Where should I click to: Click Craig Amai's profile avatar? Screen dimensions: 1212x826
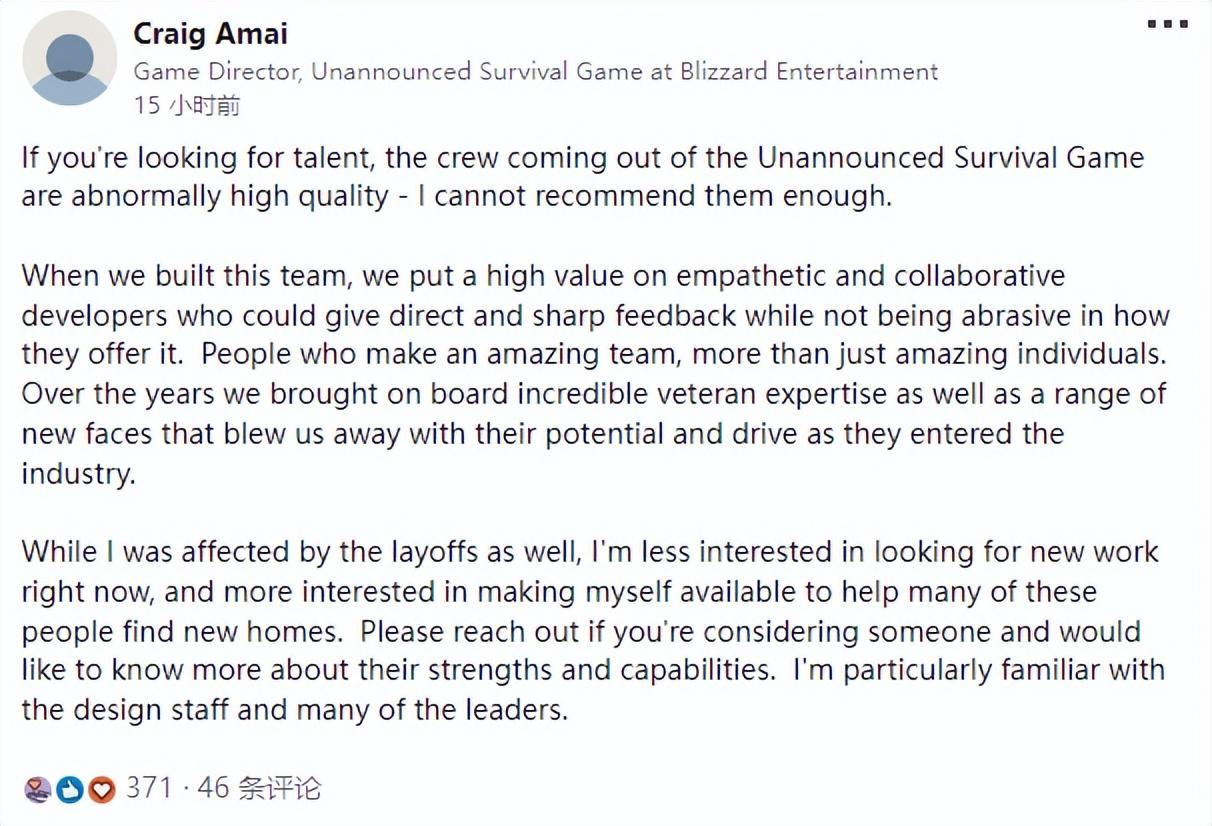70,58
